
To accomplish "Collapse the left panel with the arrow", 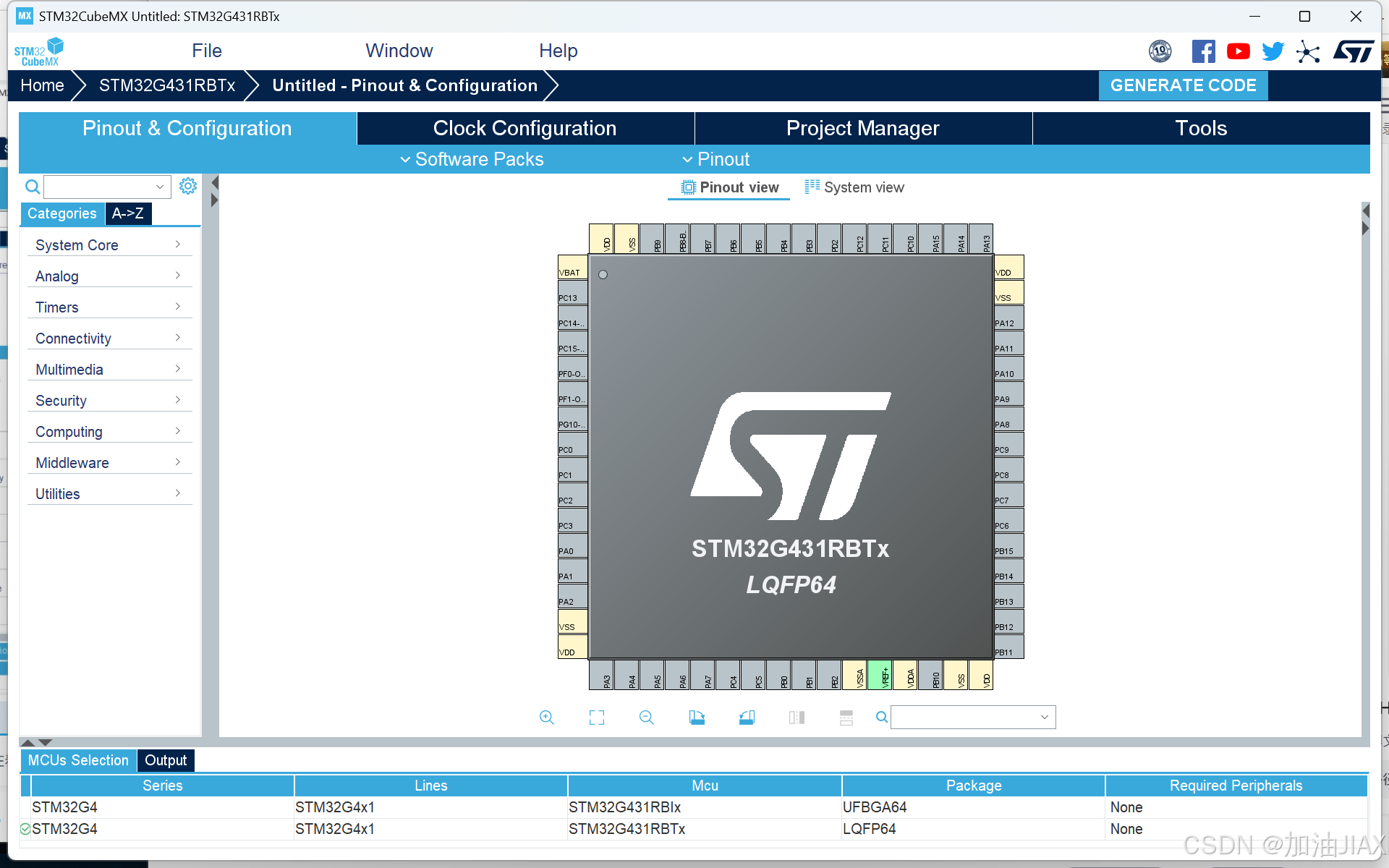I will (x=214, y=183).
